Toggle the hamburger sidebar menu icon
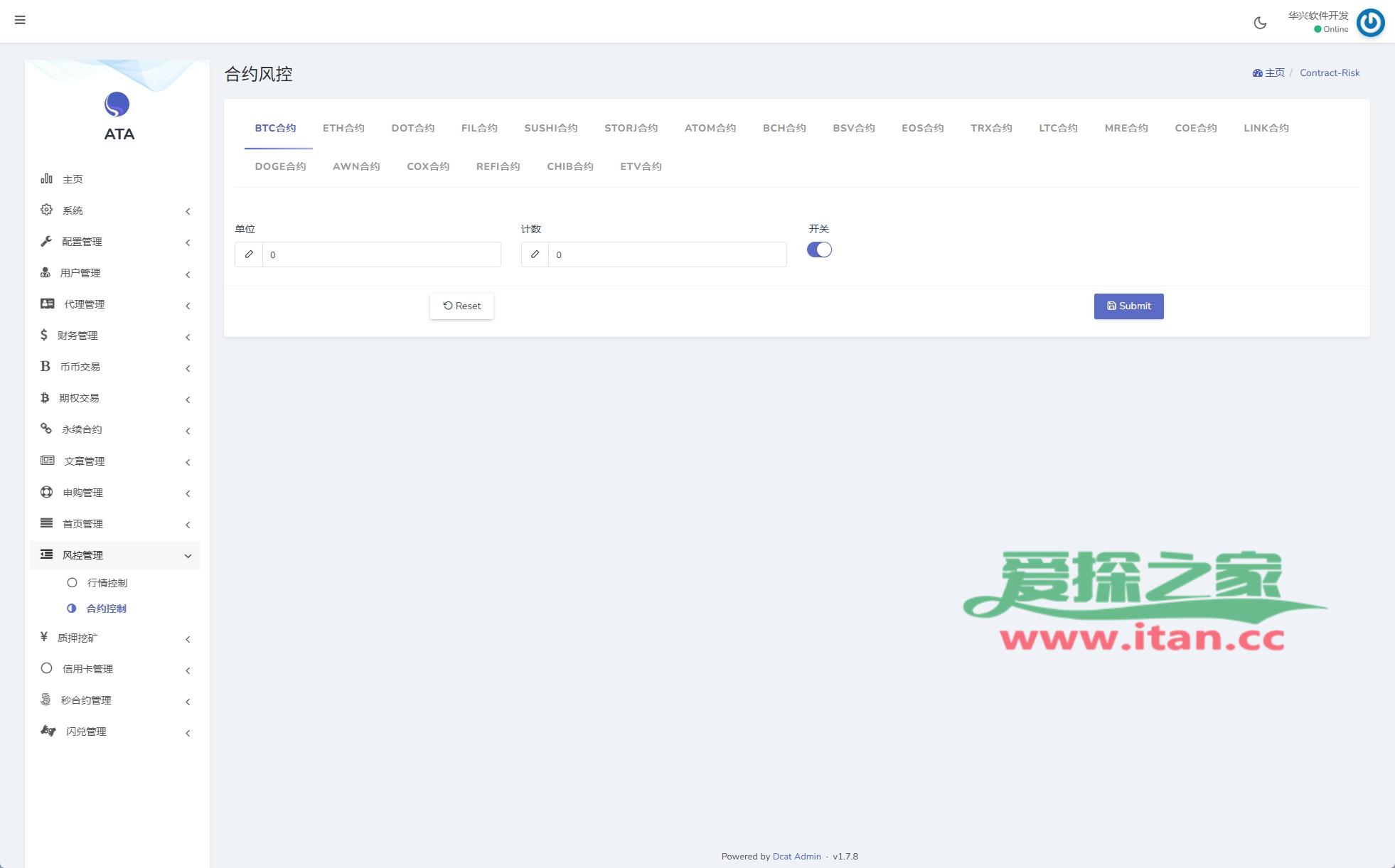The height and width of the screenshot is (868, 1395). [20, 20]
